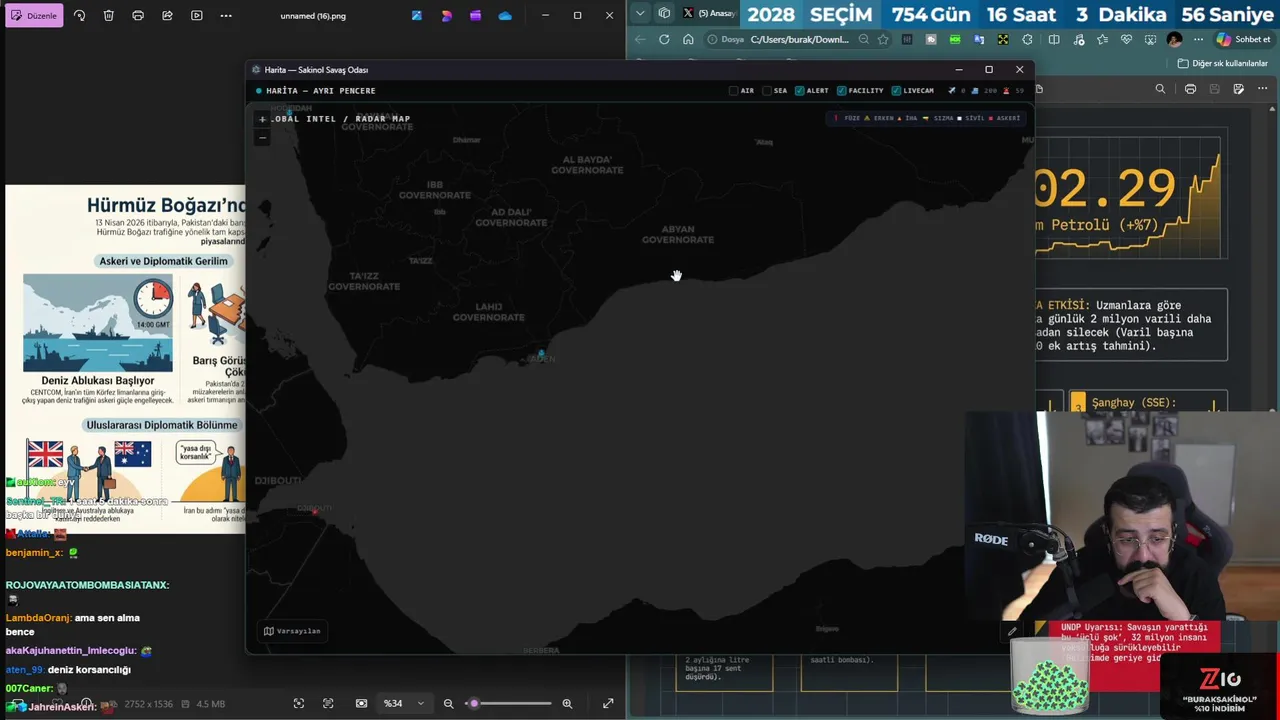
Task: Enter fullscreen in Photos viewer
Action: click(x=607, y=704)
